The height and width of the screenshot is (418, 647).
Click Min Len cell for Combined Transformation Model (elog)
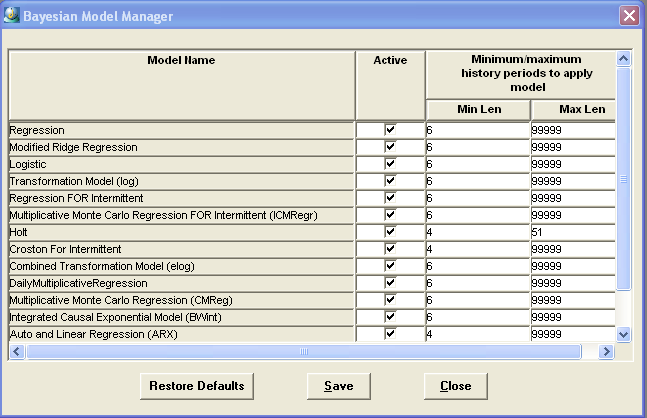point(478,266)
